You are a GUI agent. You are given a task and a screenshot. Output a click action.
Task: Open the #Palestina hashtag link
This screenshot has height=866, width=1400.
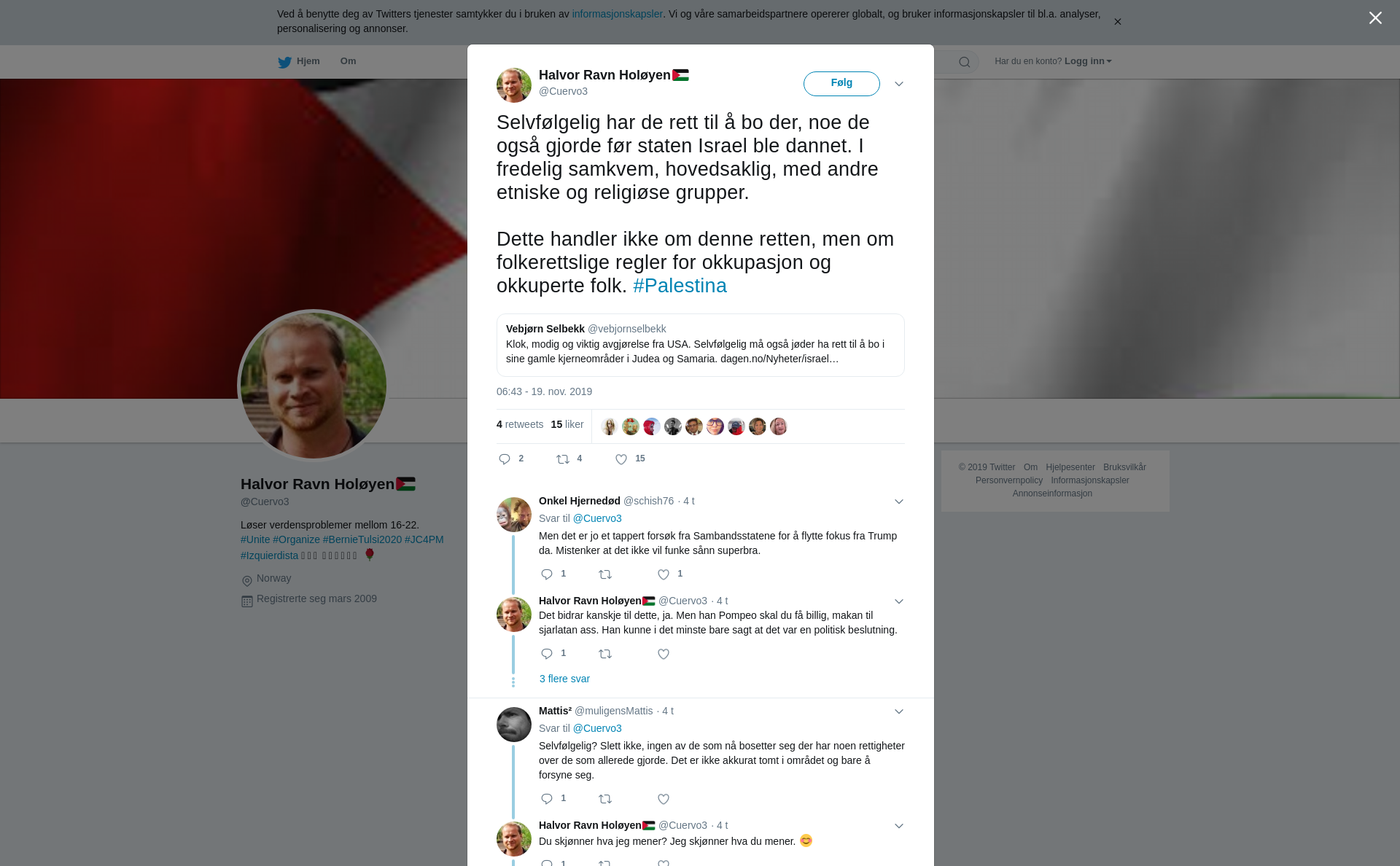[x=680, y=286]
